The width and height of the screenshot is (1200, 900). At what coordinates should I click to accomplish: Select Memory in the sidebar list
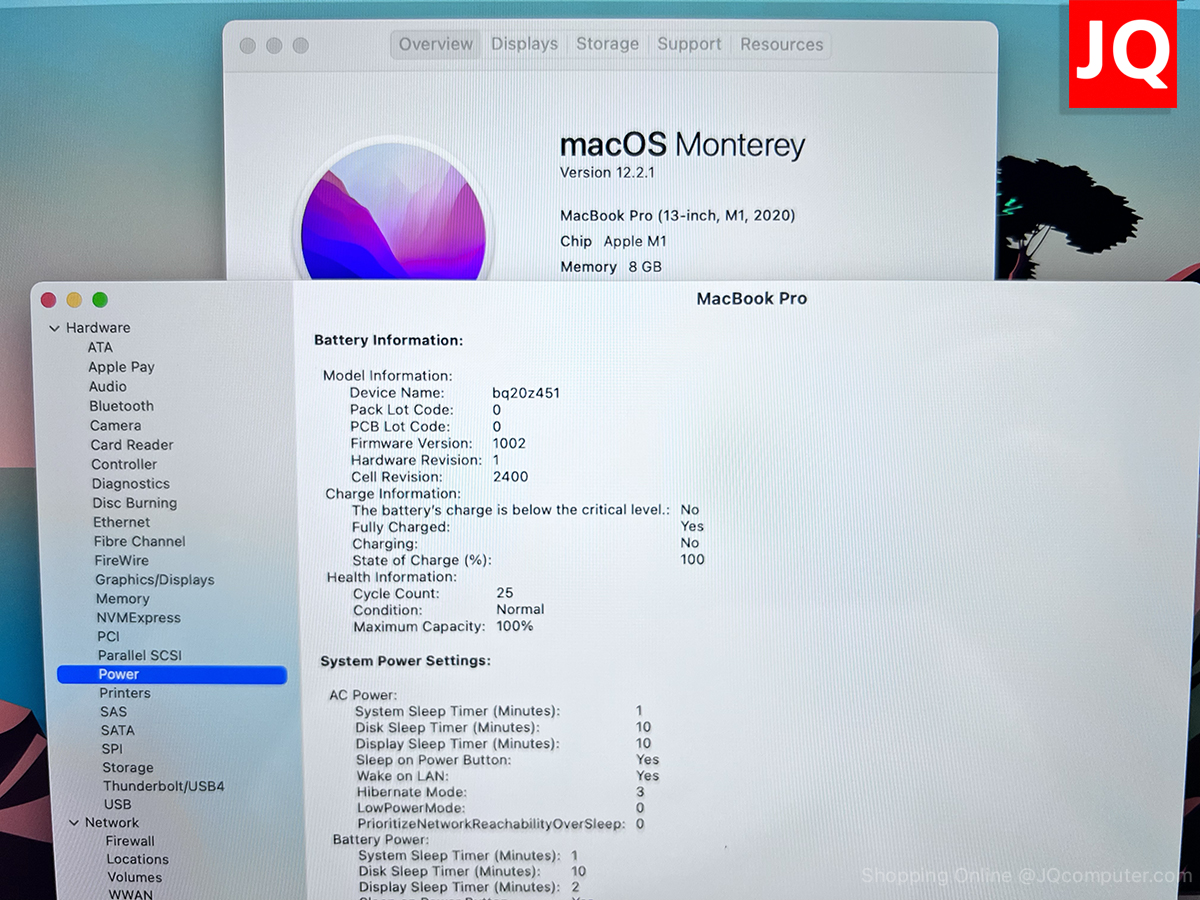tap(122, 599)
